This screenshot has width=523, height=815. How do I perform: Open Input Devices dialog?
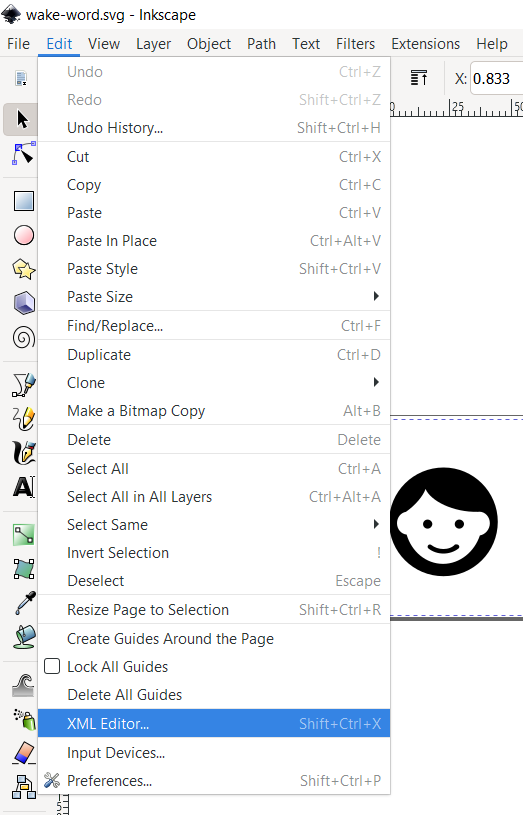click(x=214, y=753)
